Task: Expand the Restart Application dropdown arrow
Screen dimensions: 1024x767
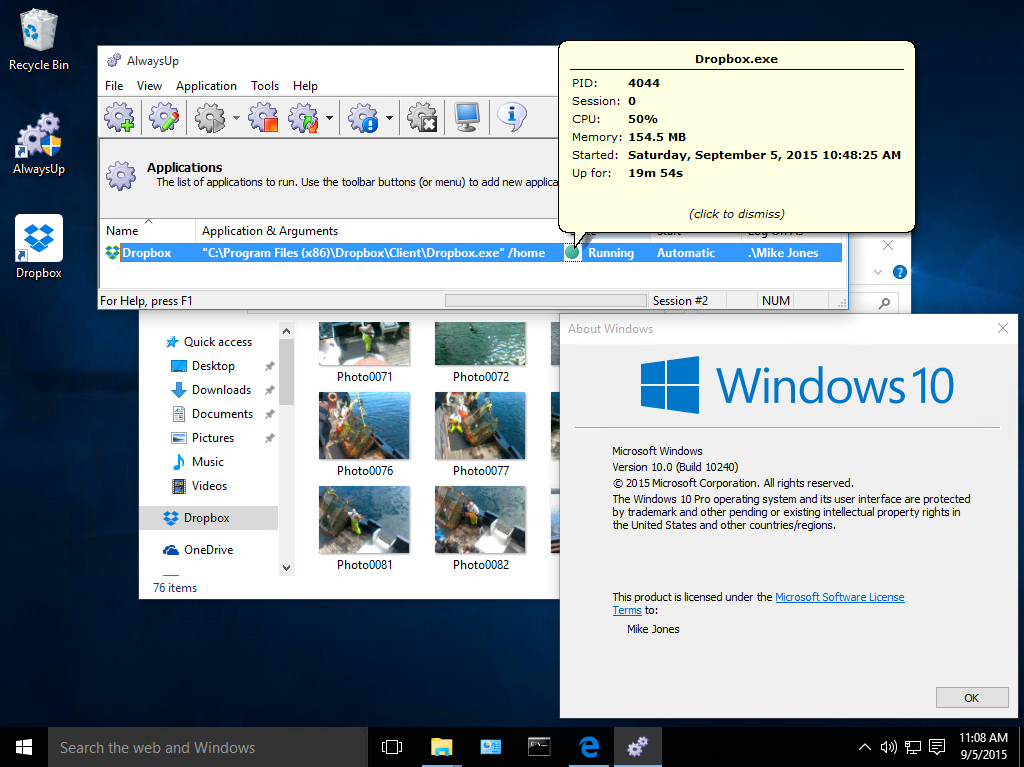Action: (329, 119)
